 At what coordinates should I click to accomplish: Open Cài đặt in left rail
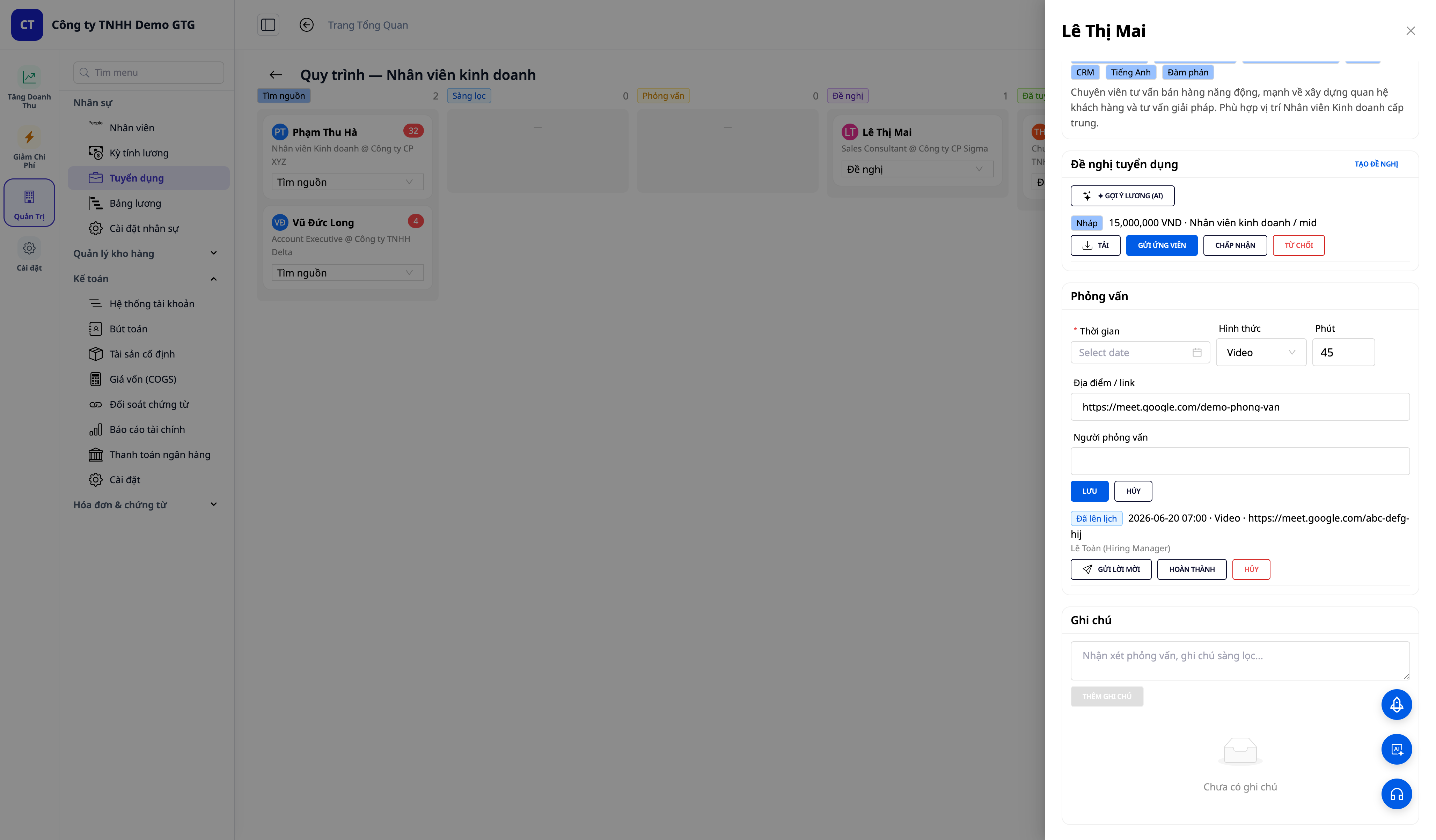[x=29, y=255]
